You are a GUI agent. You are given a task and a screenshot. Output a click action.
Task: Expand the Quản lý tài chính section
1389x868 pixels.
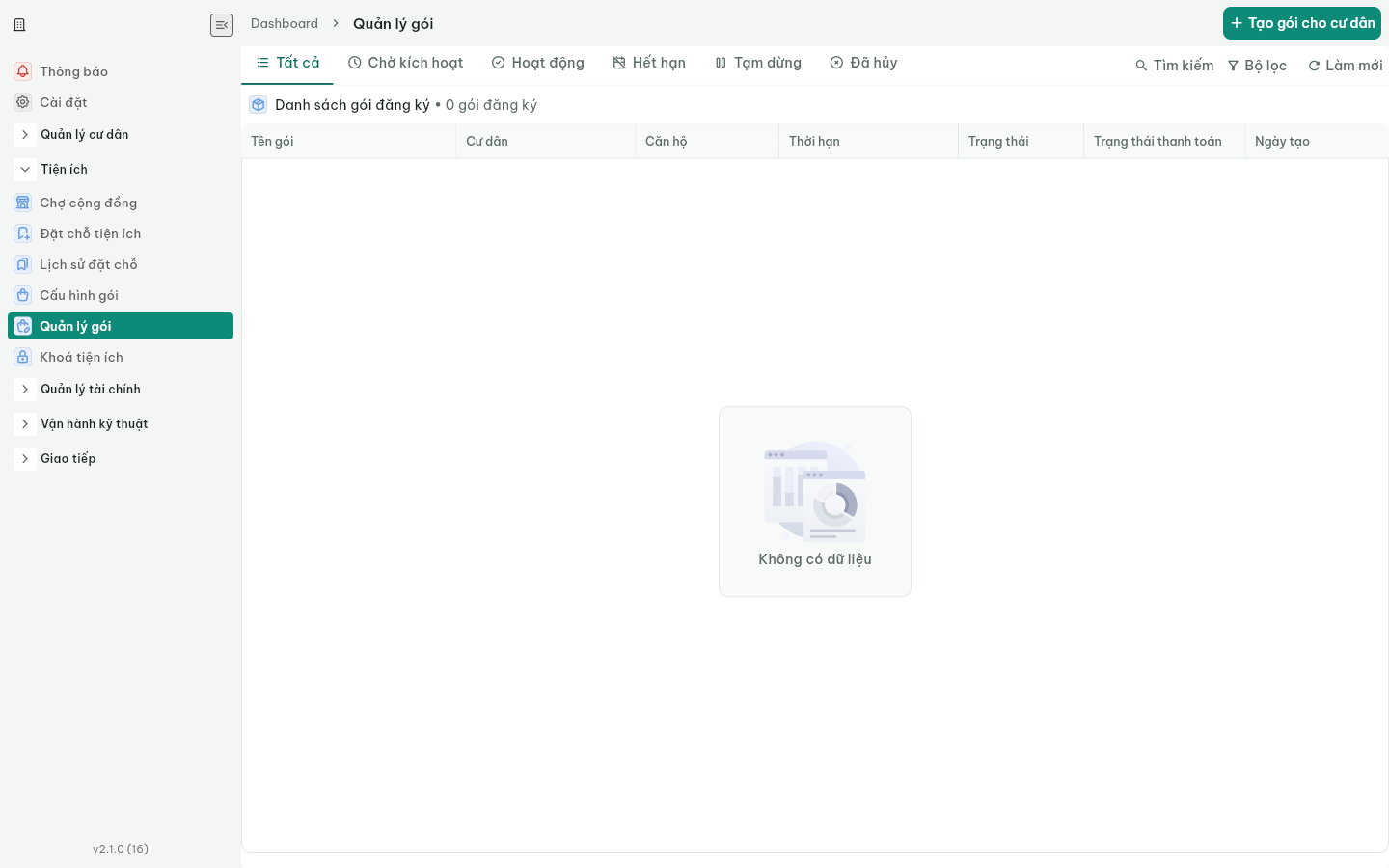click(x=25, y=390)
